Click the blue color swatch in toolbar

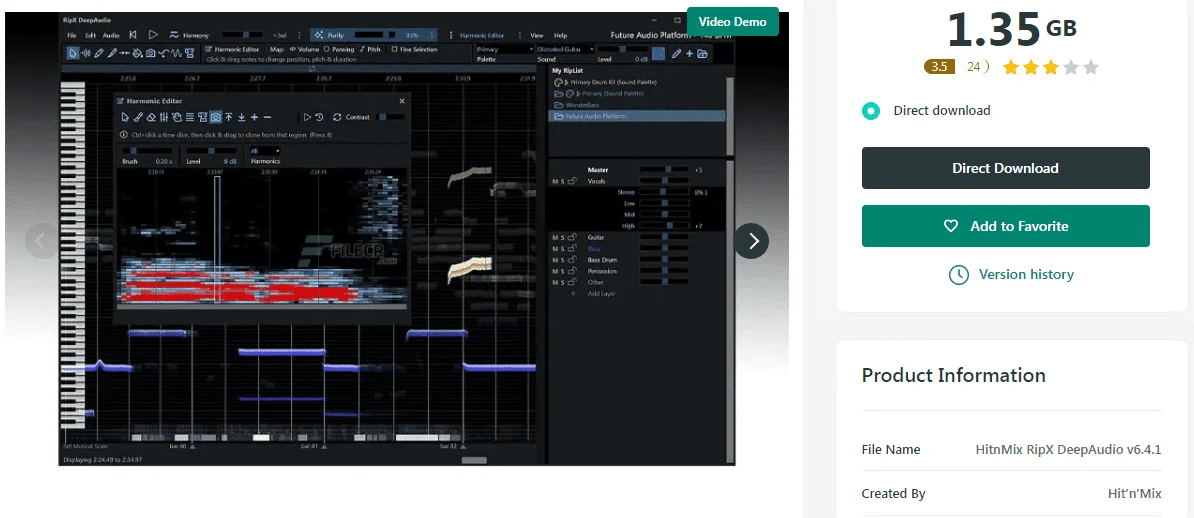(x=658, y=53)
